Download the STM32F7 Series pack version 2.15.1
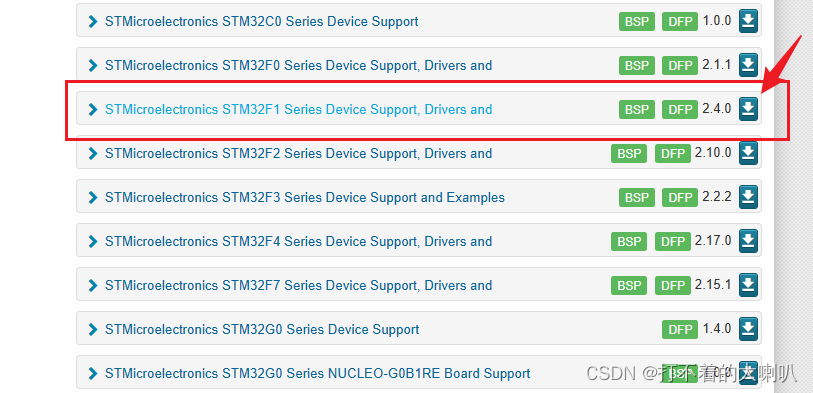Screen dimensions: 813x393 [748, 285]
